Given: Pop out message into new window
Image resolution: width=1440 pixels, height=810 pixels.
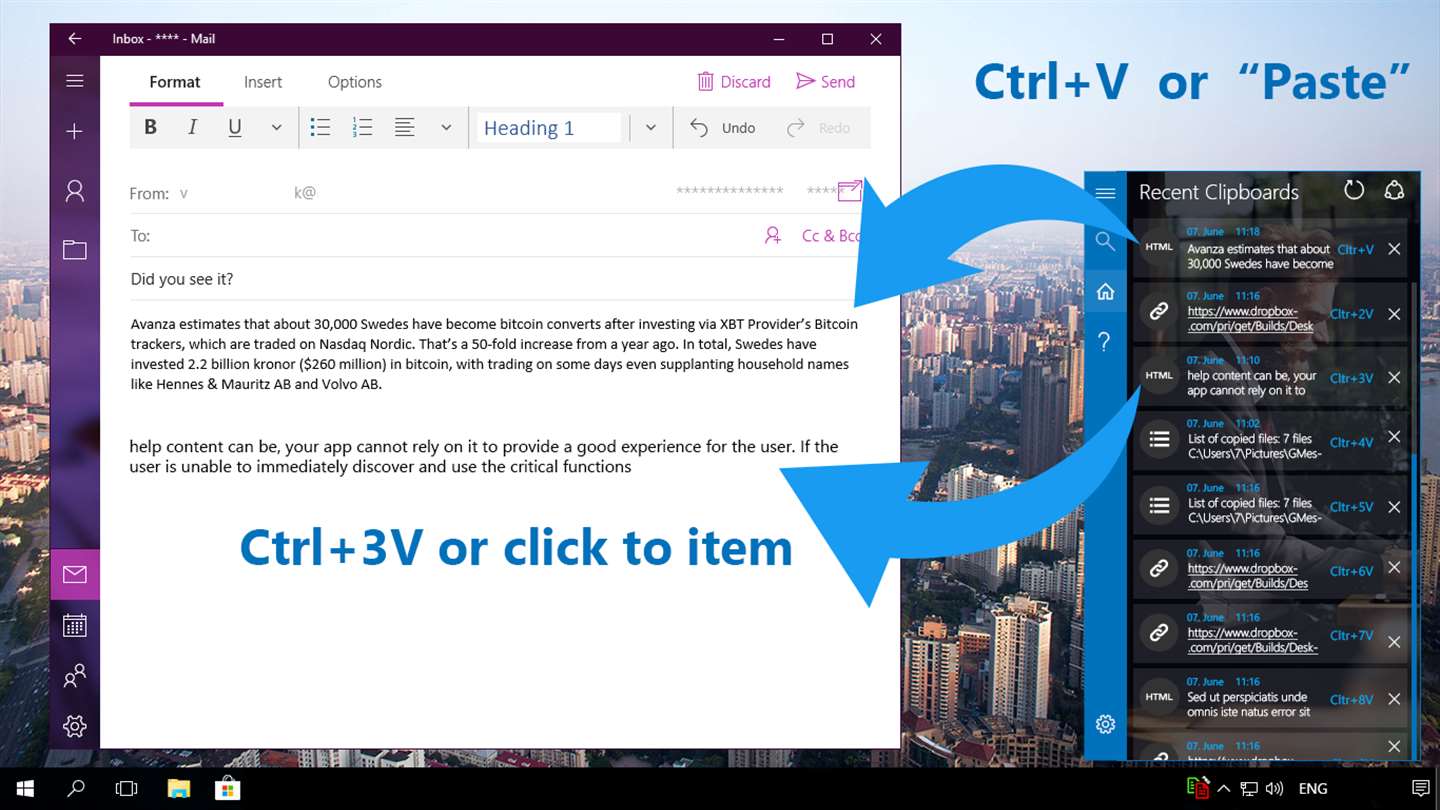Looking at the screenshot, I should (849, 190).
